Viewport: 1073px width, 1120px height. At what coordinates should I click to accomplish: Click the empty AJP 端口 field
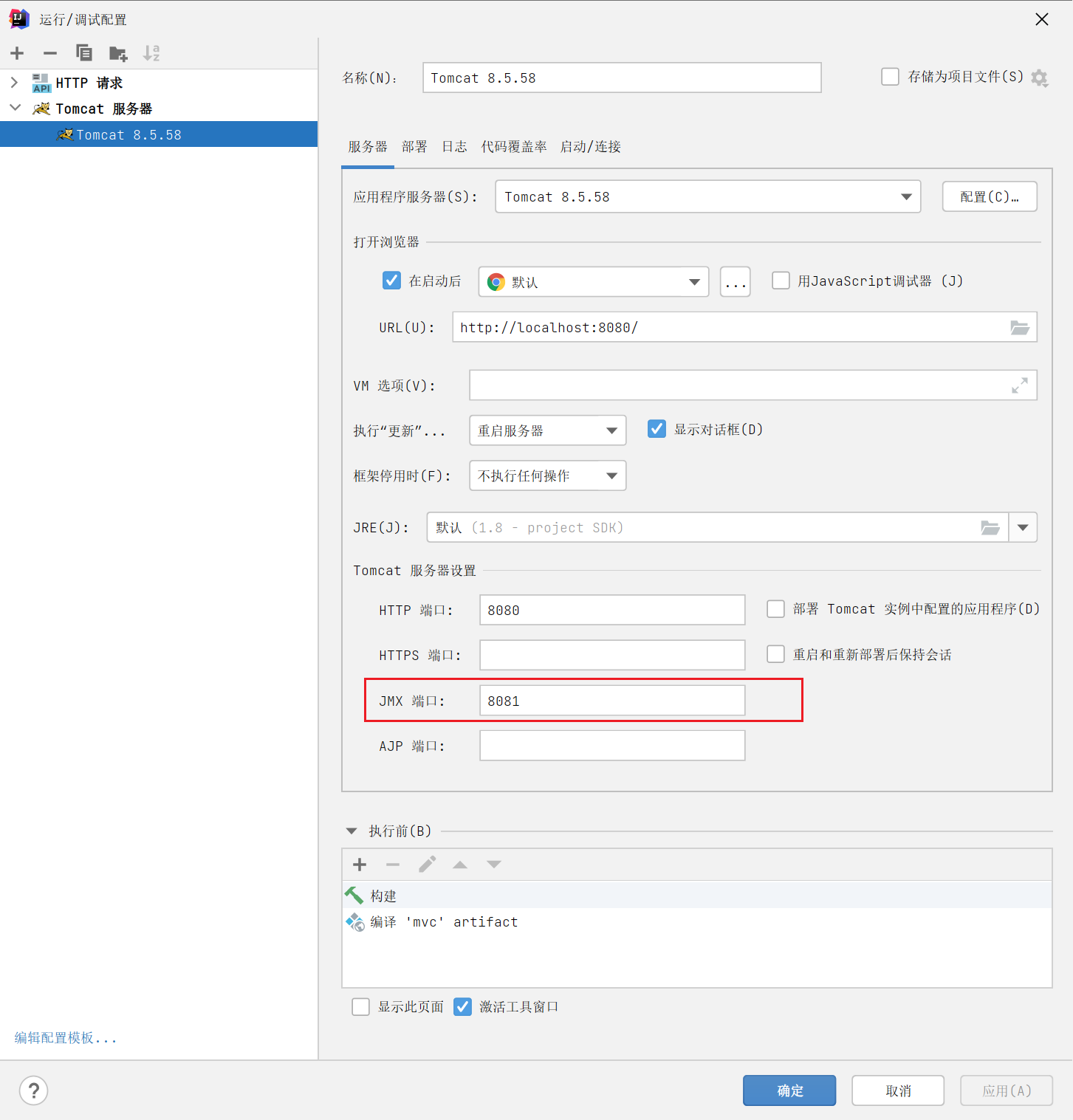click(612, 746)
